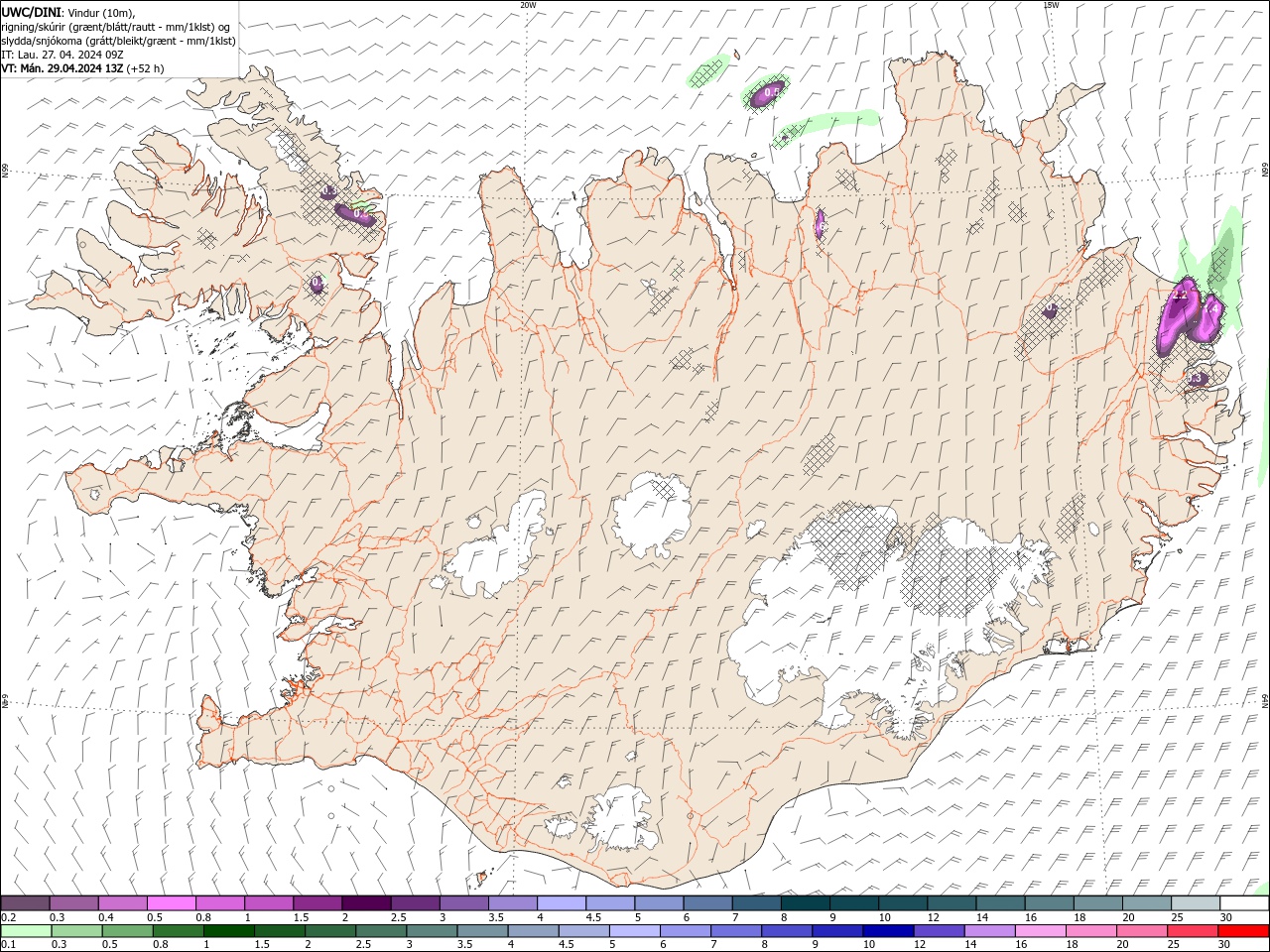Select the 8 dark teal snow legend swatch
The height and width of the screenshot is (952, 1270).
805,902
